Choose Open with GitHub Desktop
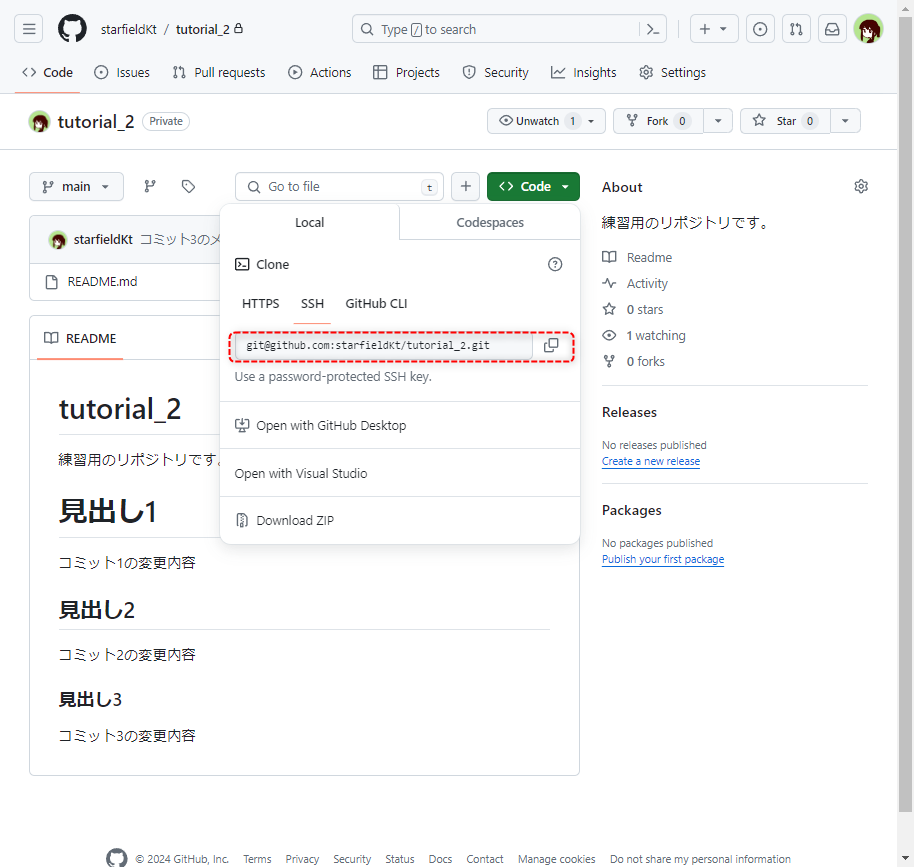This screenshot has height=867, width=914. pos(400,426)
